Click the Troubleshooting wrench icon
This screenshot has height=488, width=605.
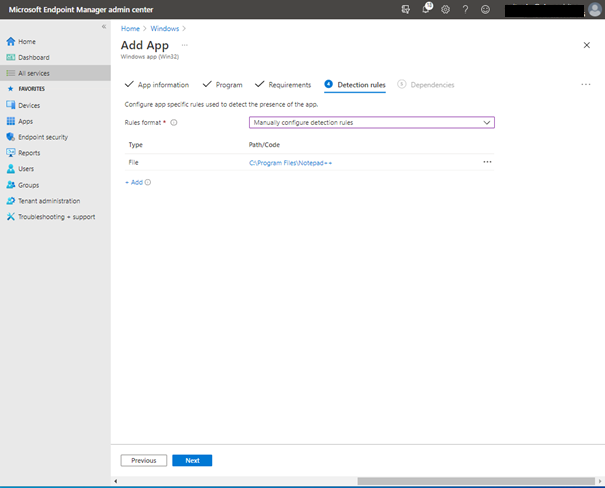[x=11, y=216]
